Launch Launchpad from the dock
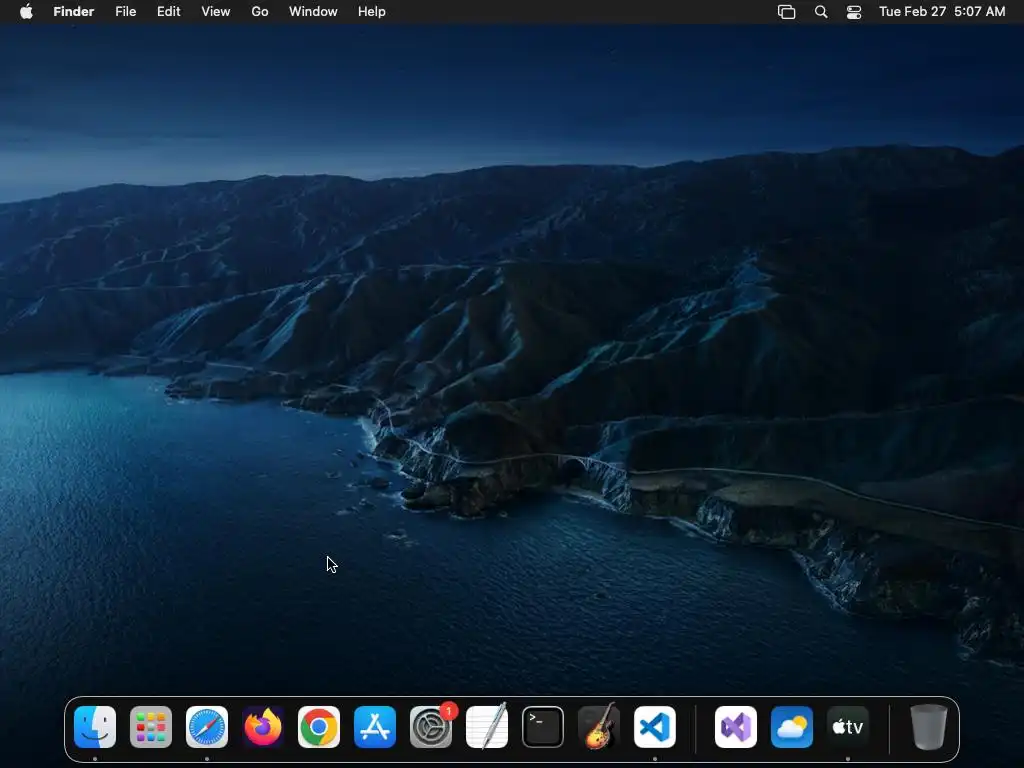The width and height of the screenshot is (1024, 768). (151, 727)
